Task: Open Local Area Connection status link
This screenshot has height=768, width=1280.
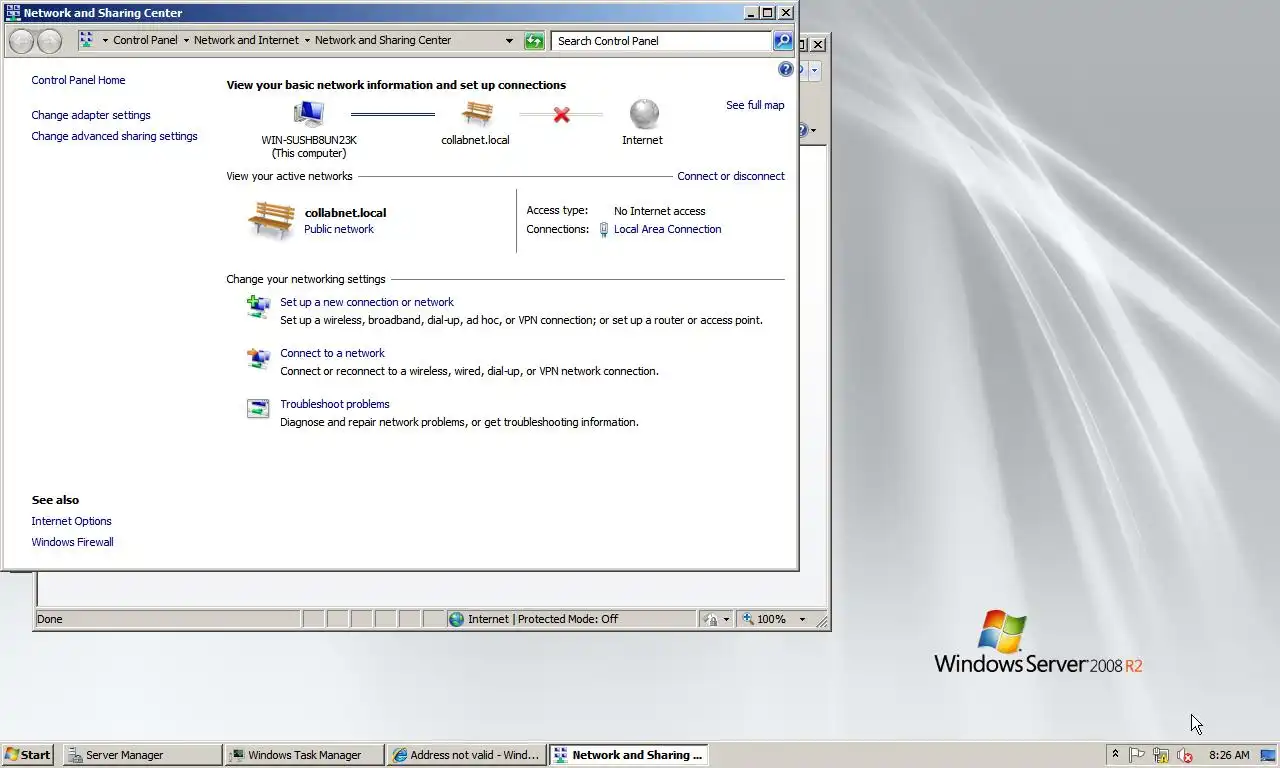Action: [x=667, y=229]
